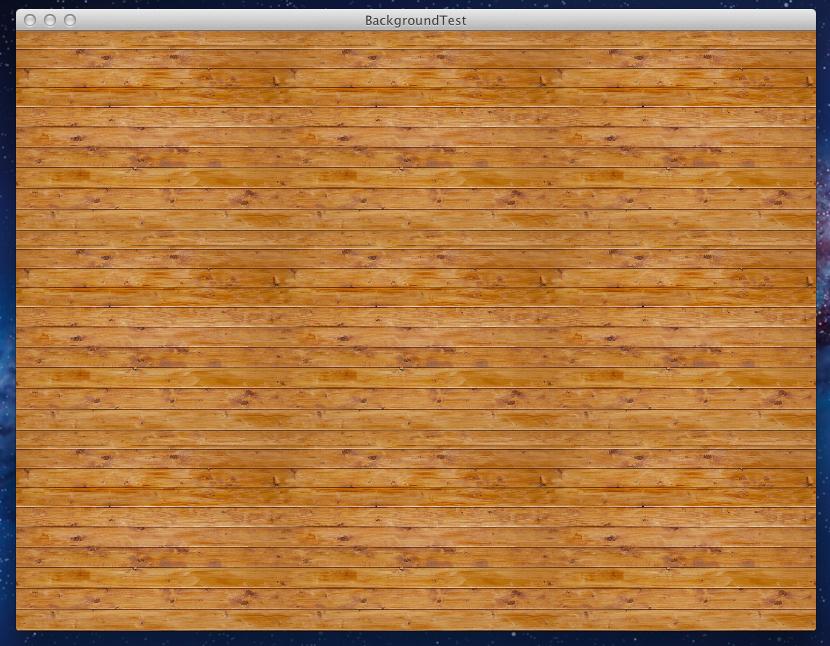The width and height of the screenshot is (830, 646).
Task: Click the bottom-right corner of wood panel
Action: click(x=812, y=626)
